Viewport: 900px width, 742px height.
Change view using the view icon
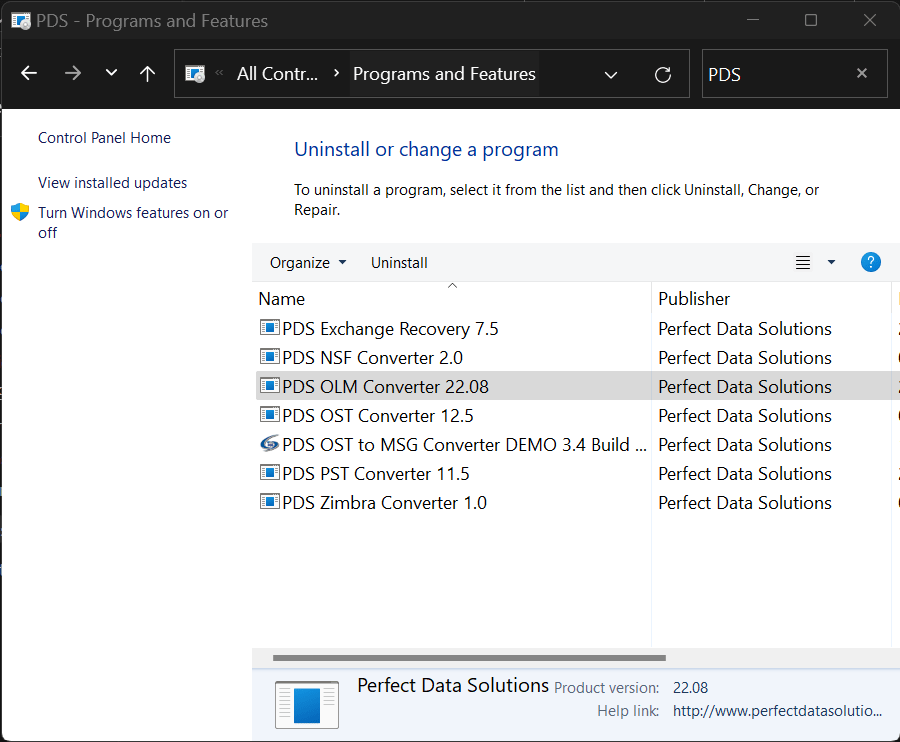click(x=802, y=263)
